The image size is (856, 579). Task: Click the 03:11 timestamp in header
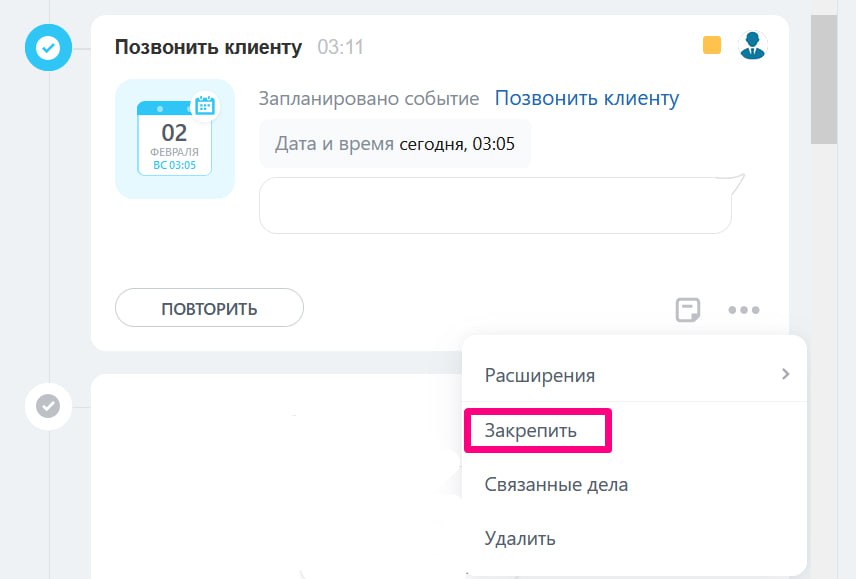(x=340, y=47)
